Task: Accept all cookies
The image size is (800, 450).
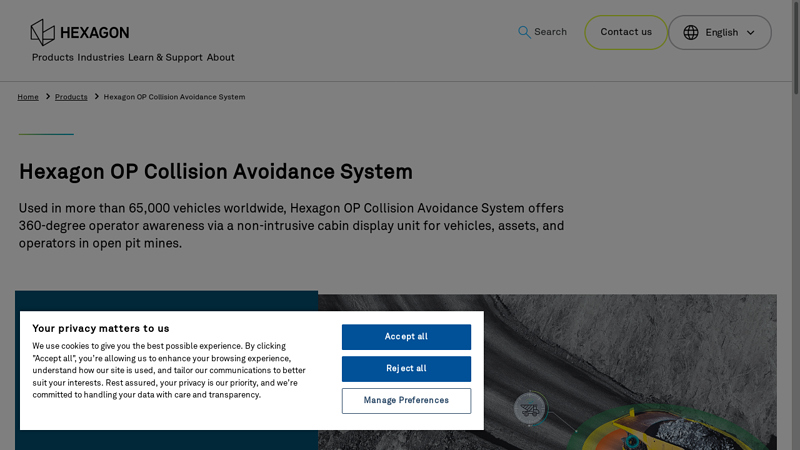Action: point(406,337)
